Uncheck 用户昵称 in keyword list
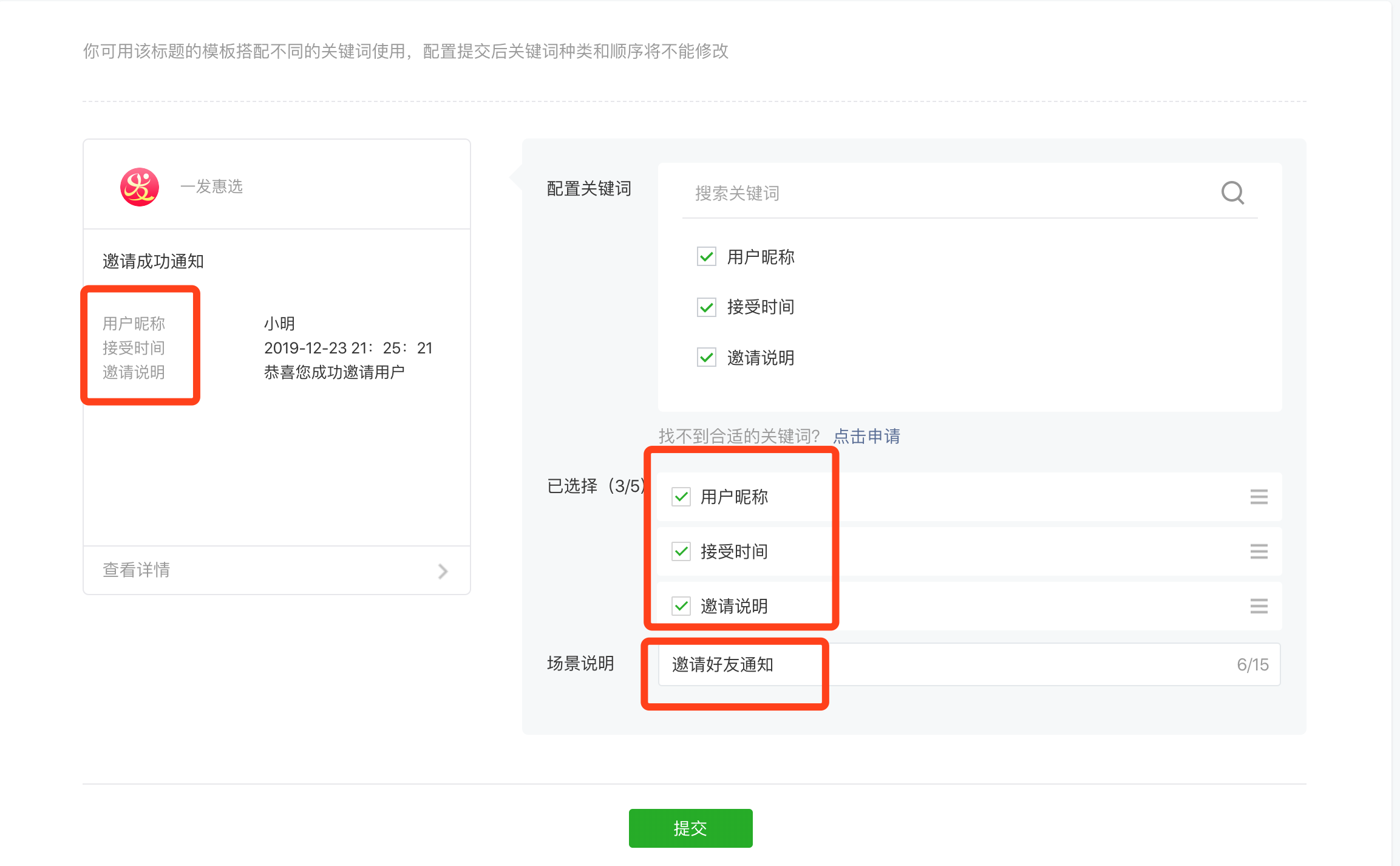The image size is (1400, 866). click(707, 257)
